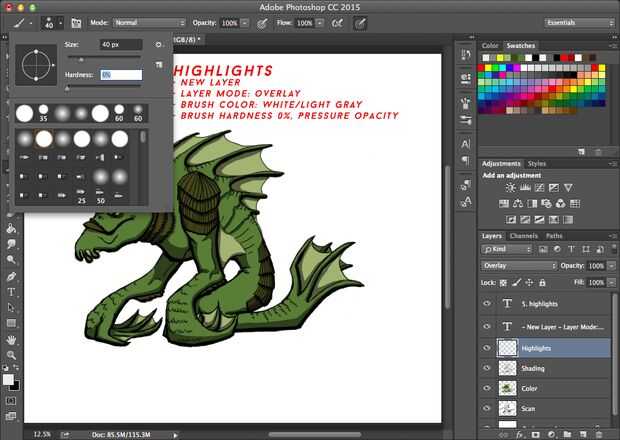Click the brush preset settings gear
Image resolution: width=620 pixels, height=440 pixels.
click(159, 45)
